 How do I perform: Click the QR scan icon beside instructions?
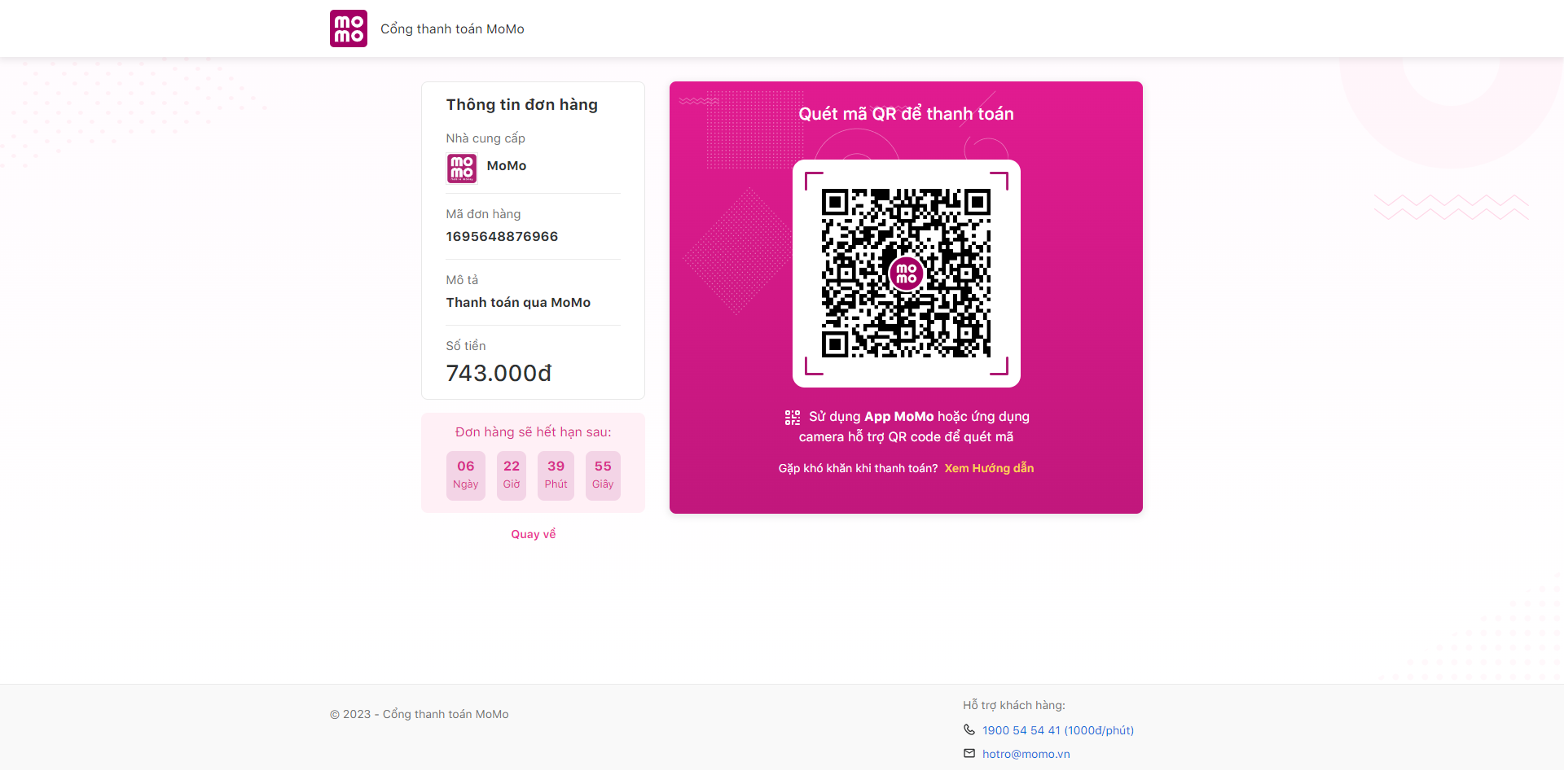pyautogui.click(x=793, y=418)
